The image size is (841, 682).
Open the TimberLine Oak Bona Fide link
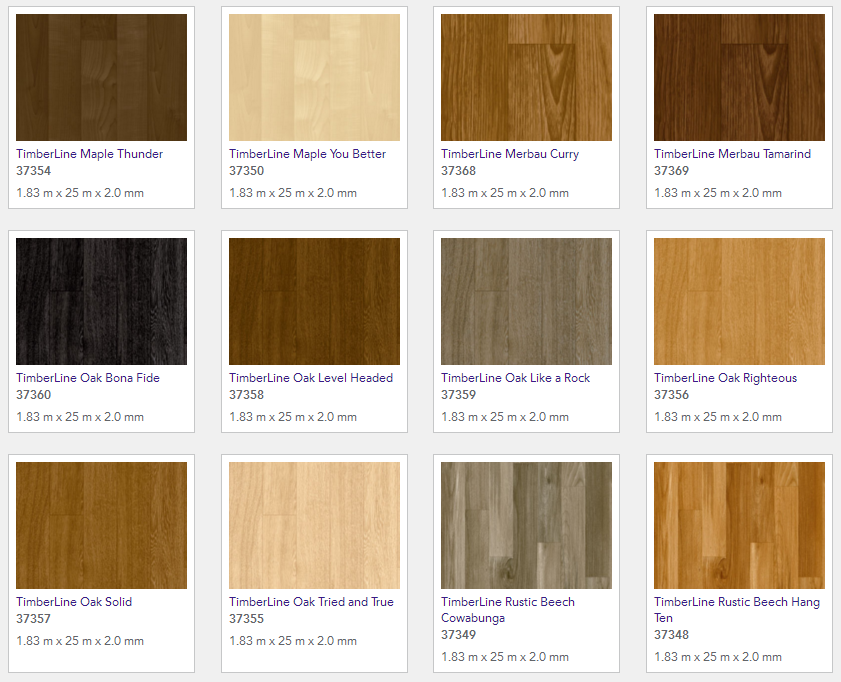(88, 378)
